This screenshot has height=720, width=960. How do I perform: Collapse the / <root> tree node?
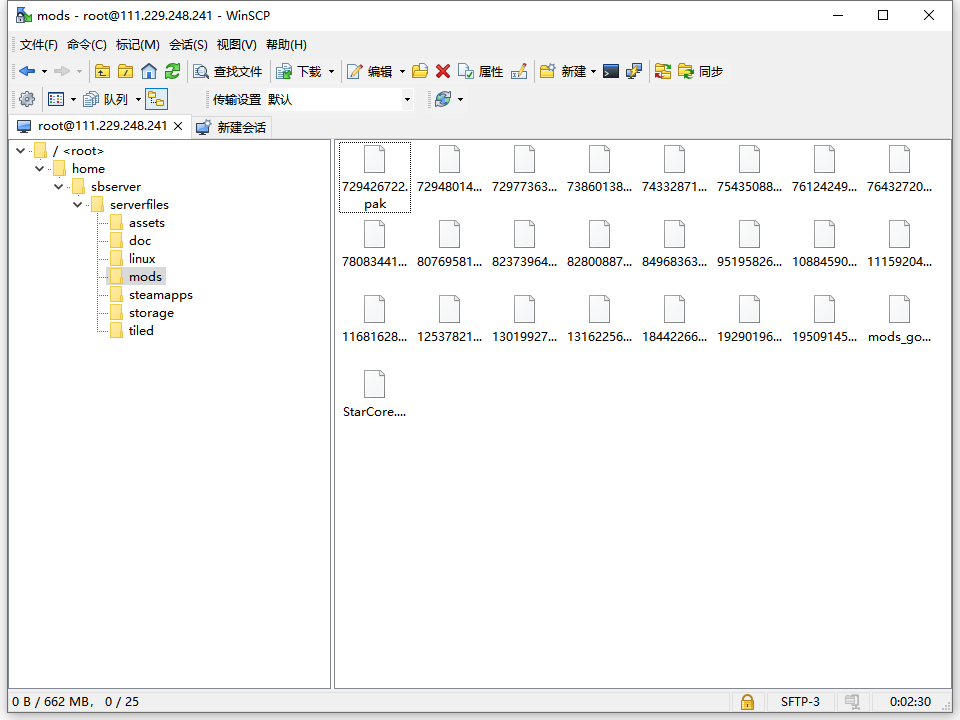point(20,151)
